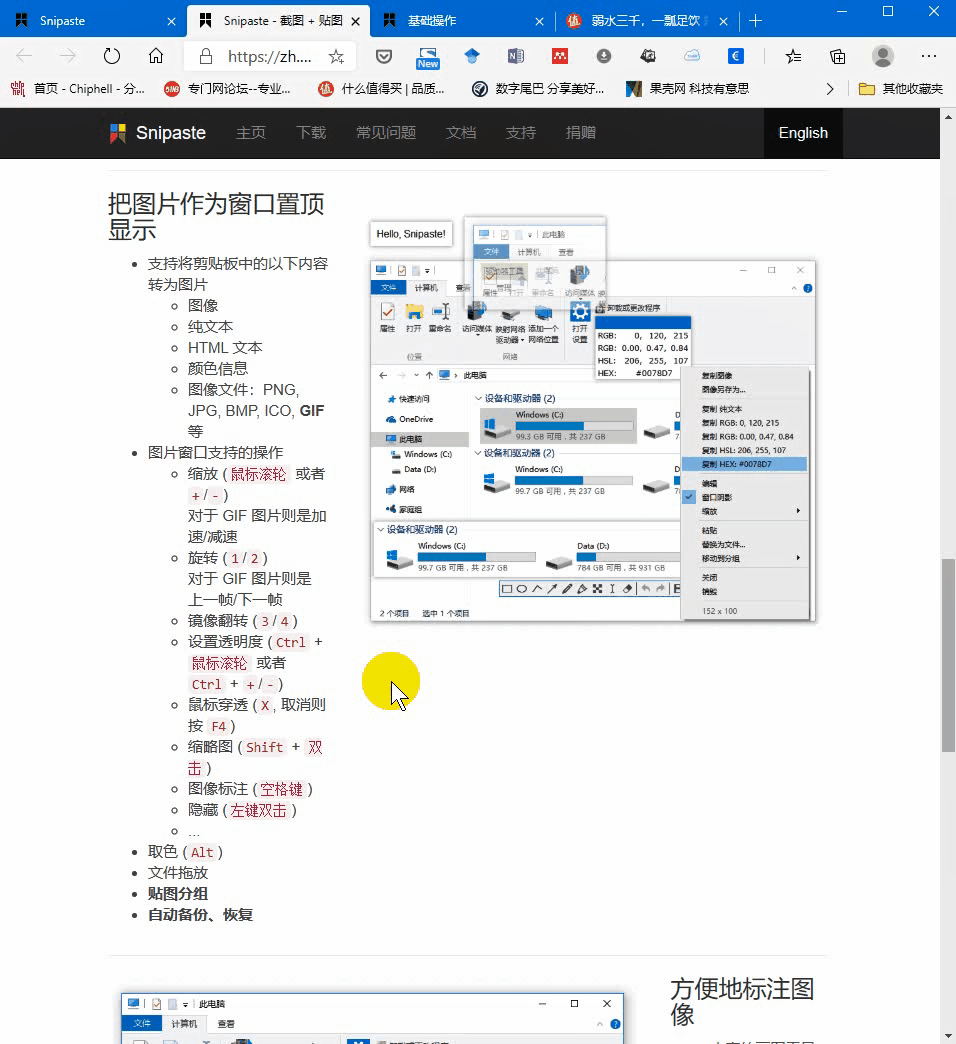Image resolution: width=956 pixels, height=1044 pixels.
Task: Click the HTML 文本 list item
Action: [225, 348]
